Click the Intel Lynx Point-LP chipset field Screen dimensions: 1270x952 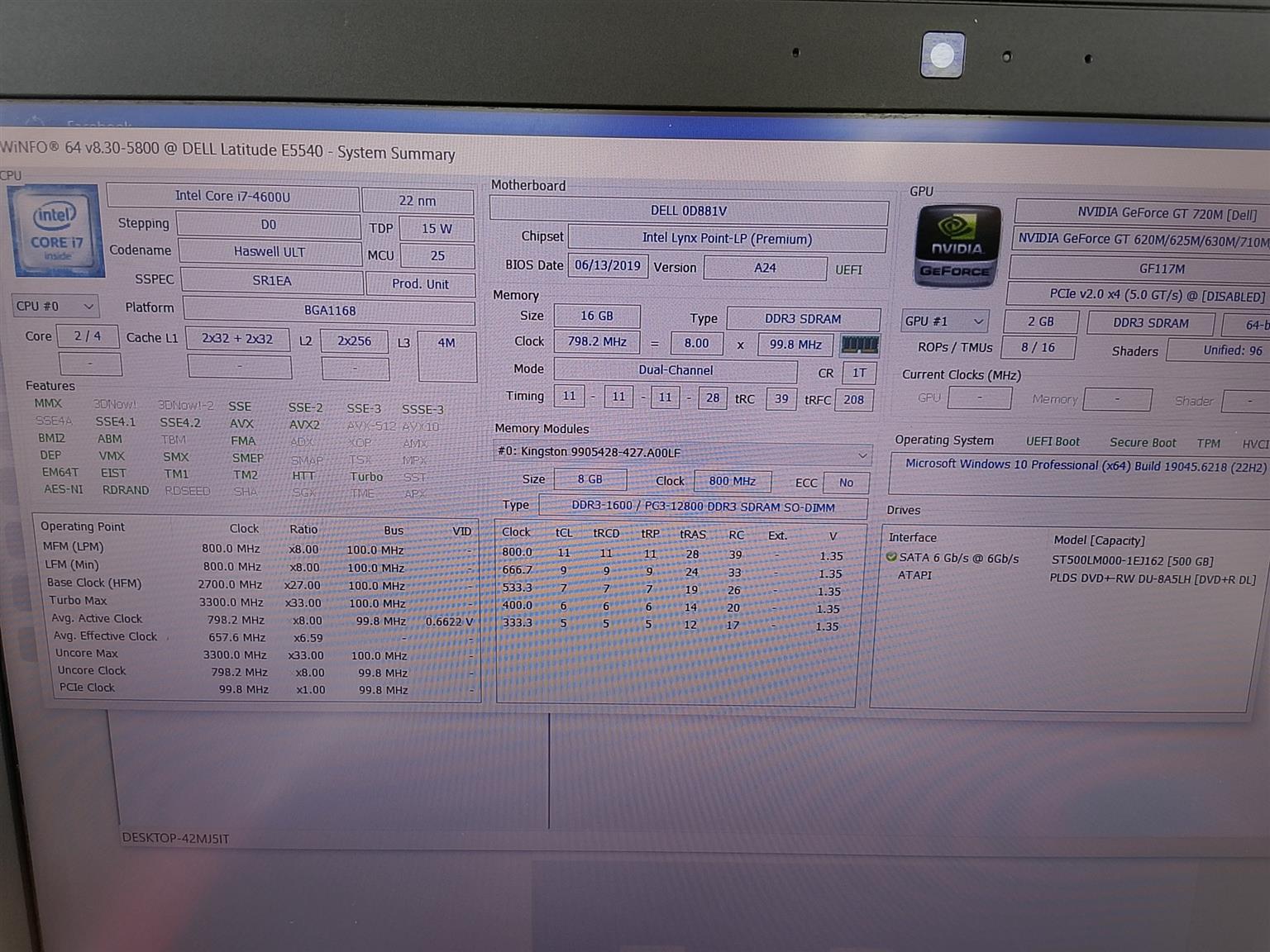coord(726,239)
